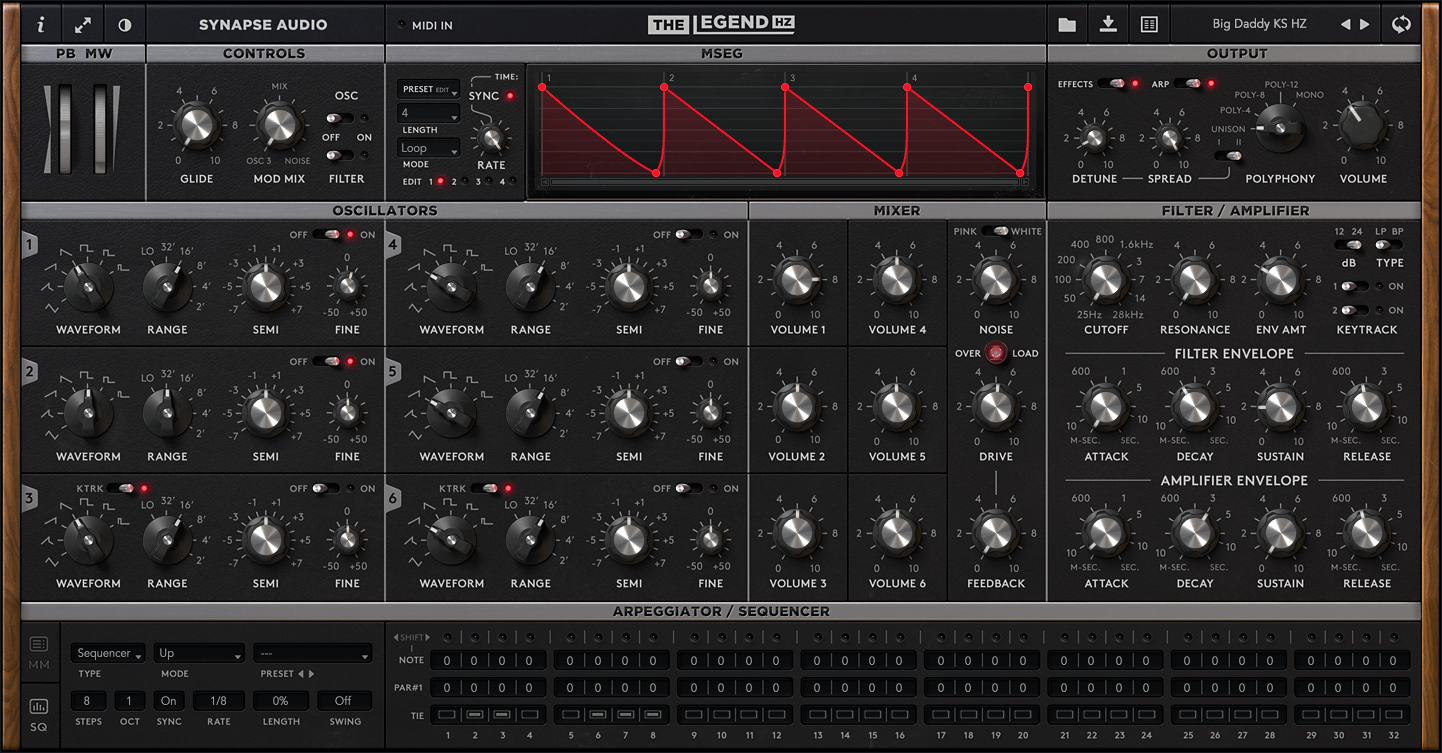
Task: Open the MSEG Loop MODE dropdown
Action: [x=429, y=148]
